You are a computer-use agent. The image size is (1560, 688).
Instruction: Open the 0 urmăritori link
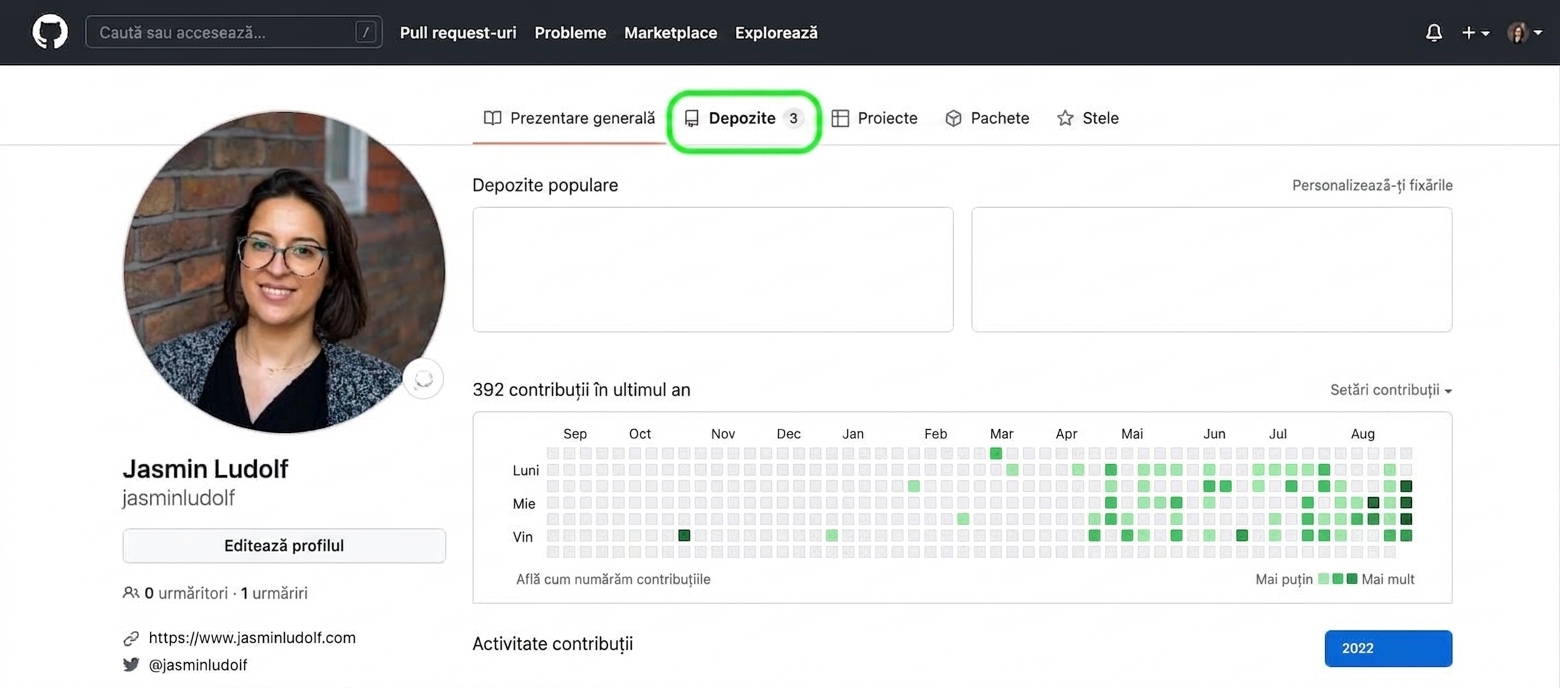pos(186,593)
